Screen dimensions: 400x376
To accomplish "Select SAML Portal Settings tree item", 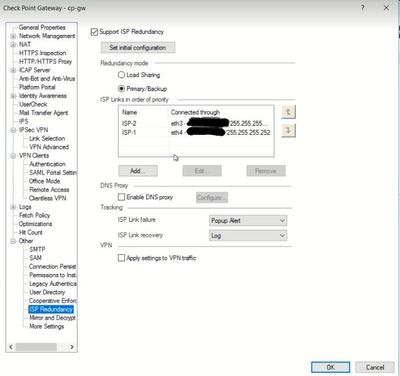I will click(53, 173).
